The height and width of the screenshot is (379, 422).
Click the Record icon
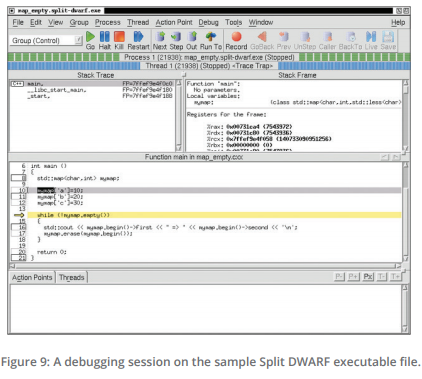[x=236, y=37]
